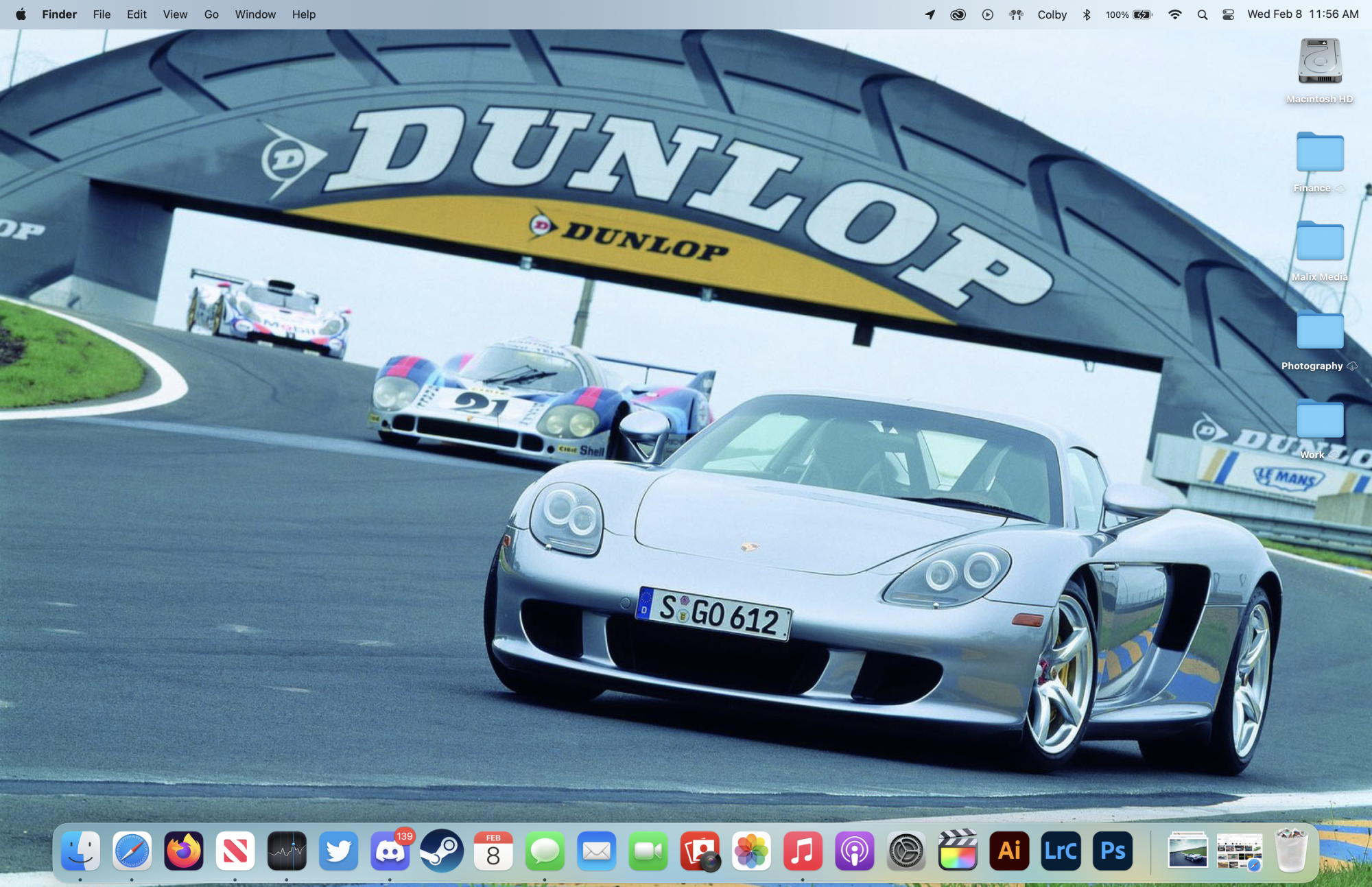Open Creative Cloud menu bar icon

(x=958, y=14)
